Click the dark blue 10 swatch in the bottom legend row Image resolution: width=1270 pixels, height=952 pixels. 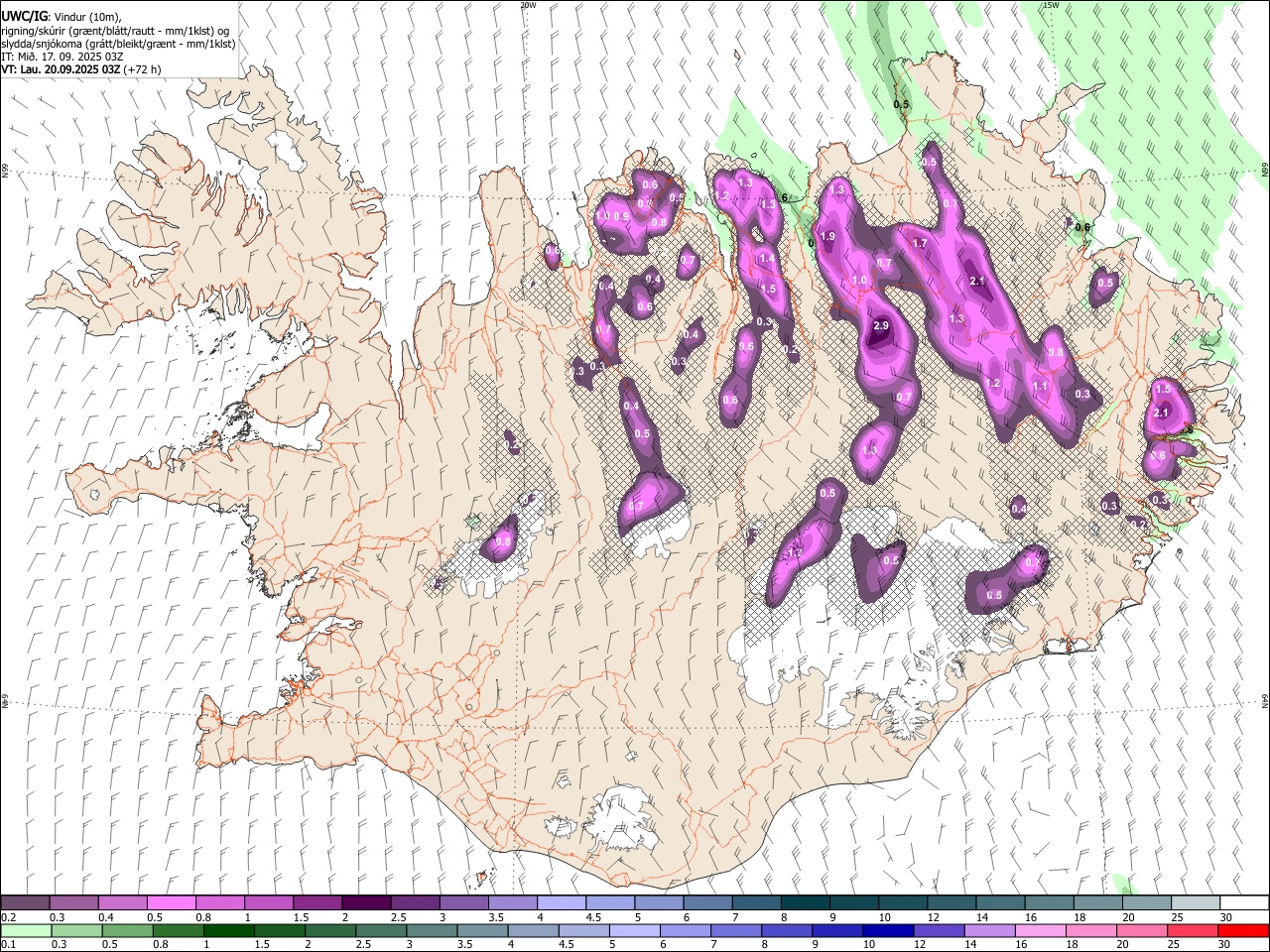[887, 931]
